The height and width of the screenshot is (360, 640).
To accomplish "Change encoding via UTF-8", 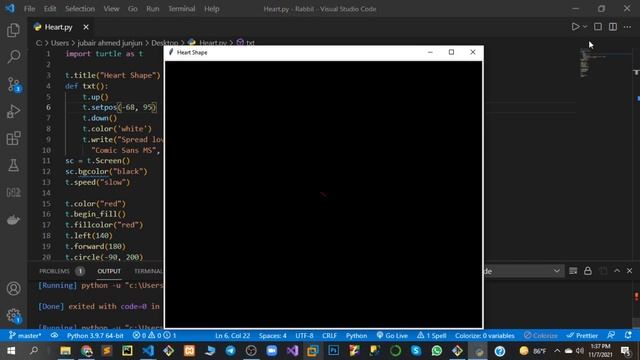I will [x=304, y=336].
